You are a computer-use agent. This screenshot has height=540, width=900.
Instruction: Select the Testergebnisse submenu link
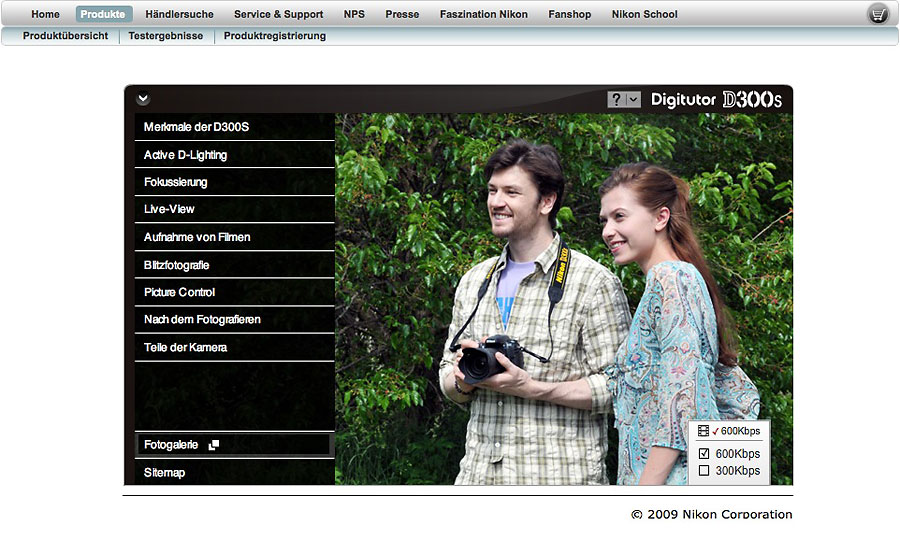coord(165,36)
